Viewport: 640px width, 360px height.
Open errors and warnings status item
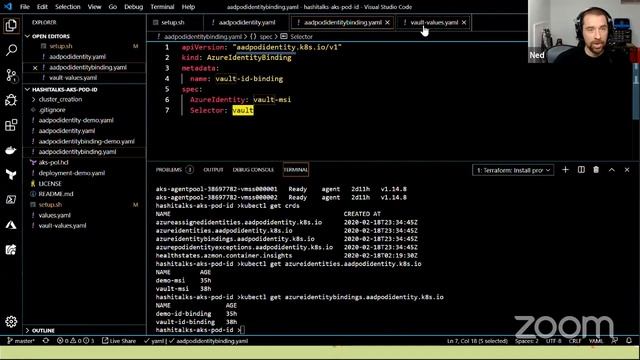tap(76, 341)
